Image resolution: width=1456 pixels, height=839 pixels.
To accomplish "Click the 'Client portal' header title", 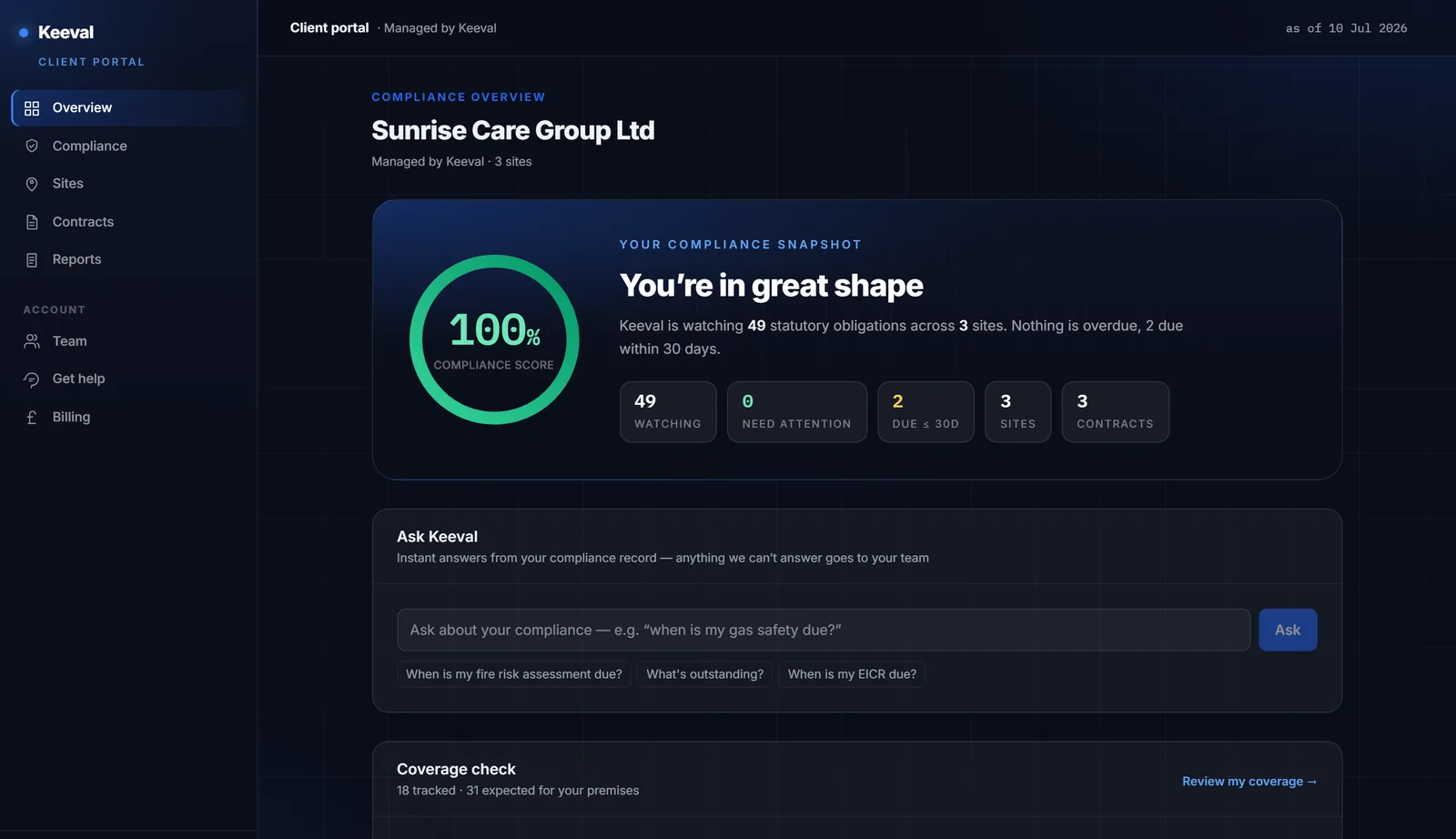I will [329, 28].
